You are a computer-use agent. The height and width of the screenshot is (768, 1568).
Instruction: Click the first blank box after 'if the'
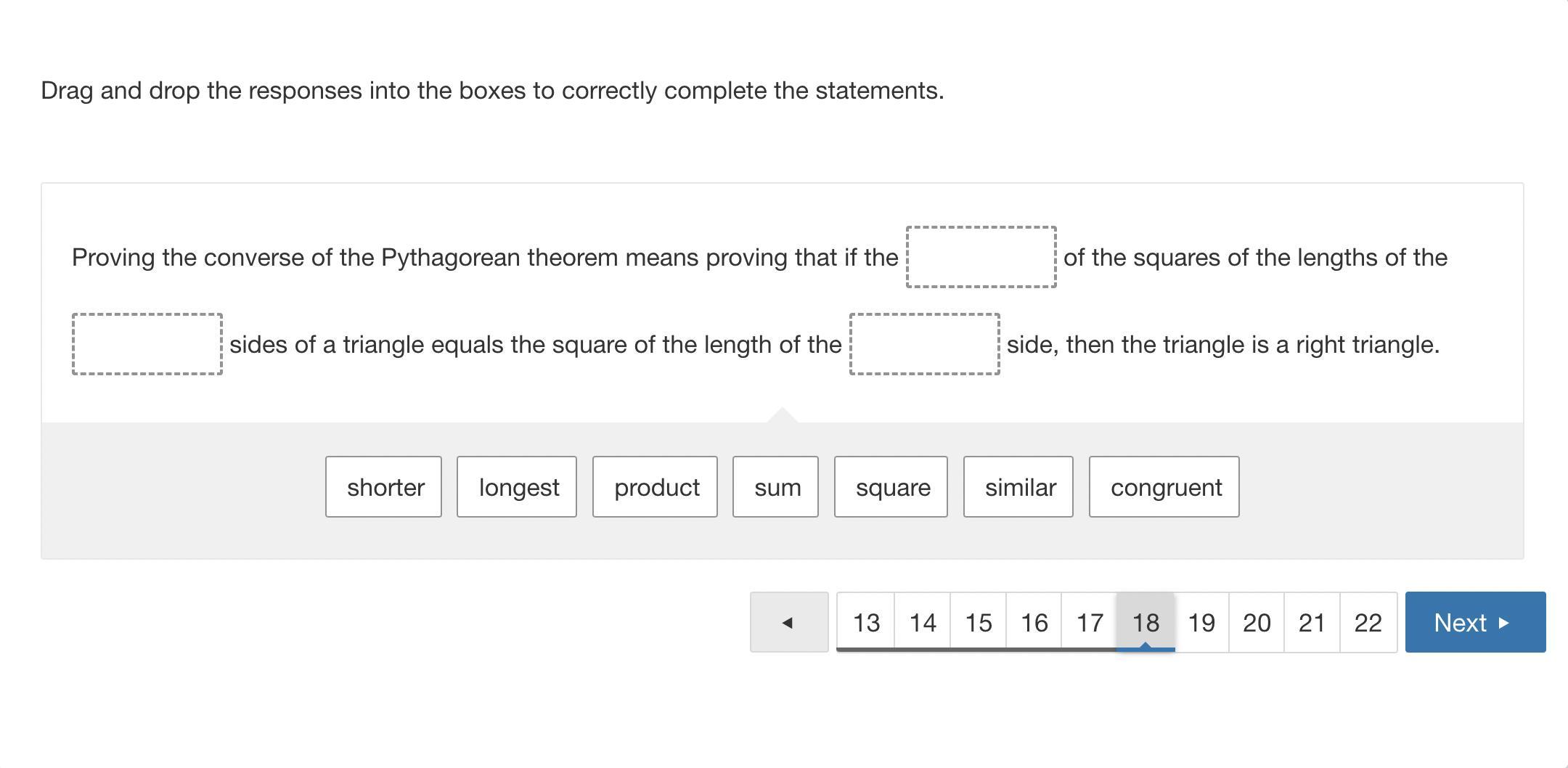[x=981, y=257]
